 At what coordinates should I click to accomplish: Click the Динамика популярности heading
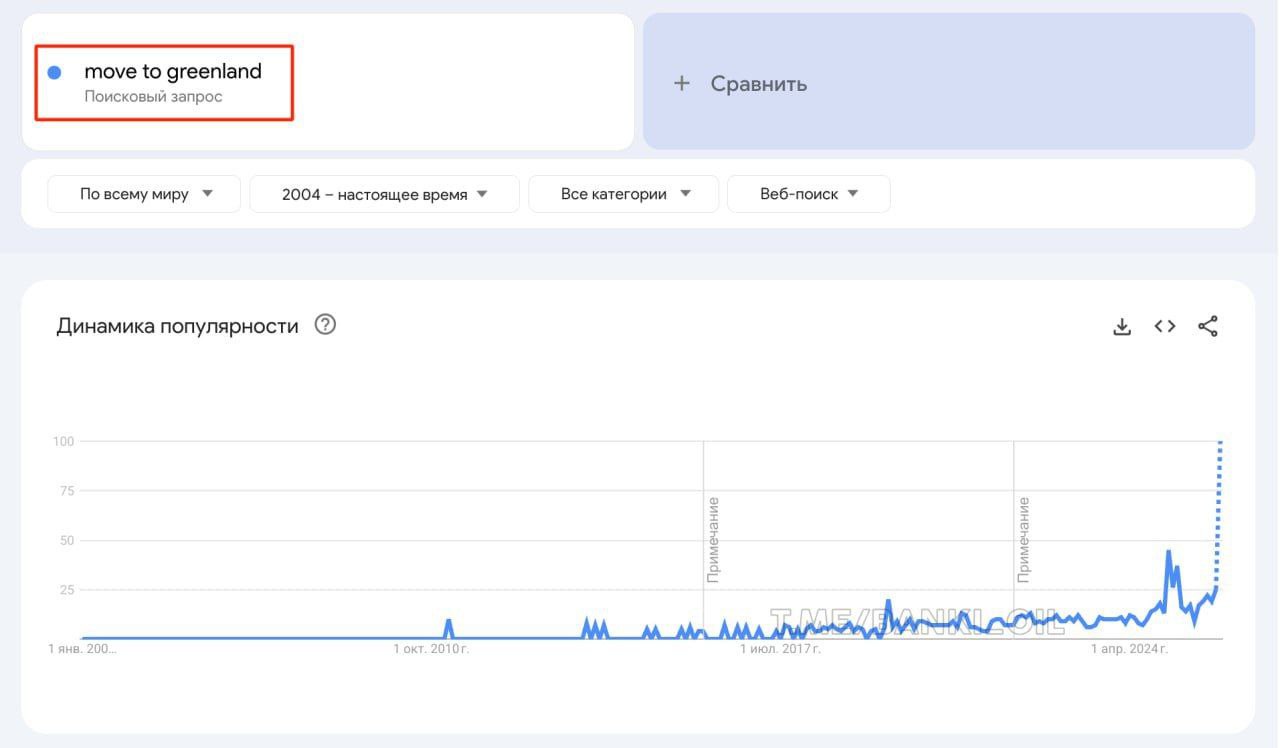point(177,326)
